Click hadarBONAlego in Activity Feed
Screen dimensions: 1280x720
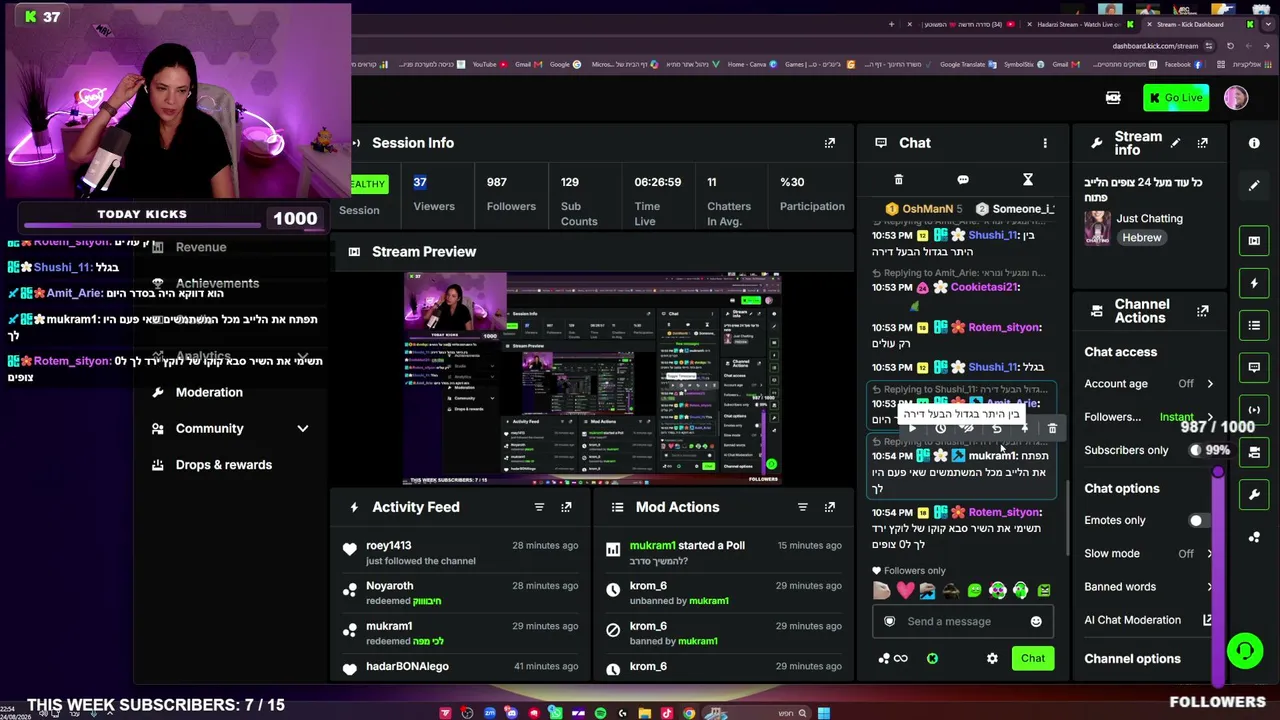[x=407, y=666]
